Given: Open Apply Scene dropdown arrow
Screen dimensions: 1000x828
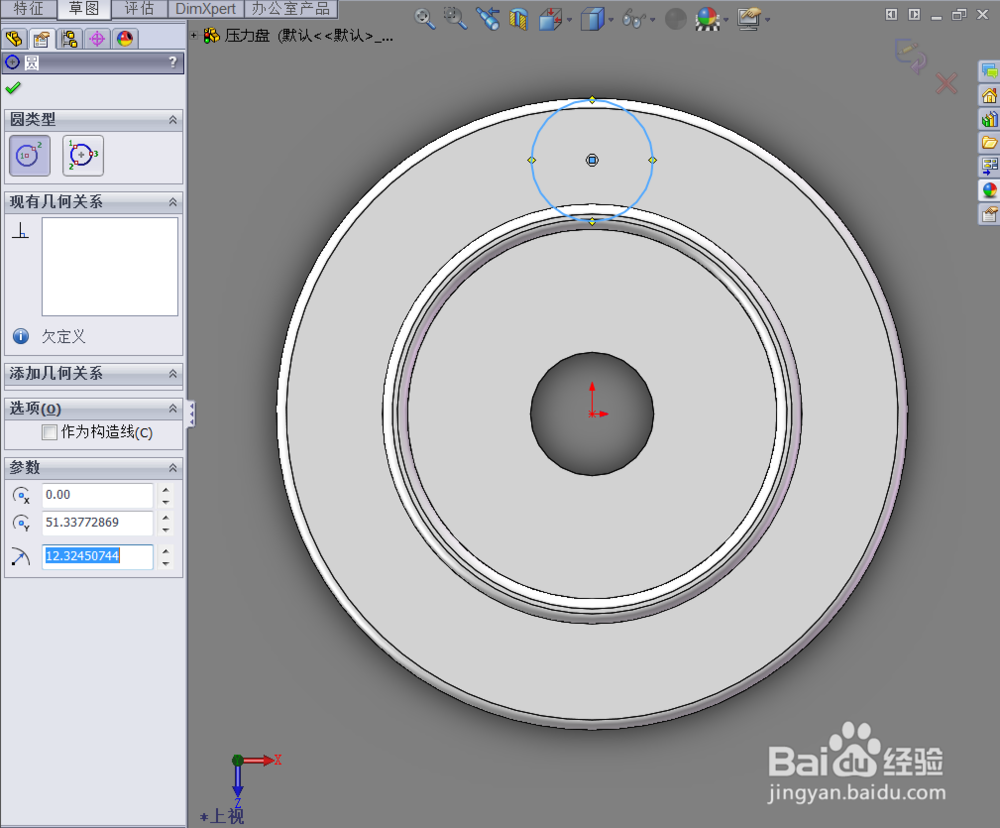Looking at the screenshot, I should (726, 20).
